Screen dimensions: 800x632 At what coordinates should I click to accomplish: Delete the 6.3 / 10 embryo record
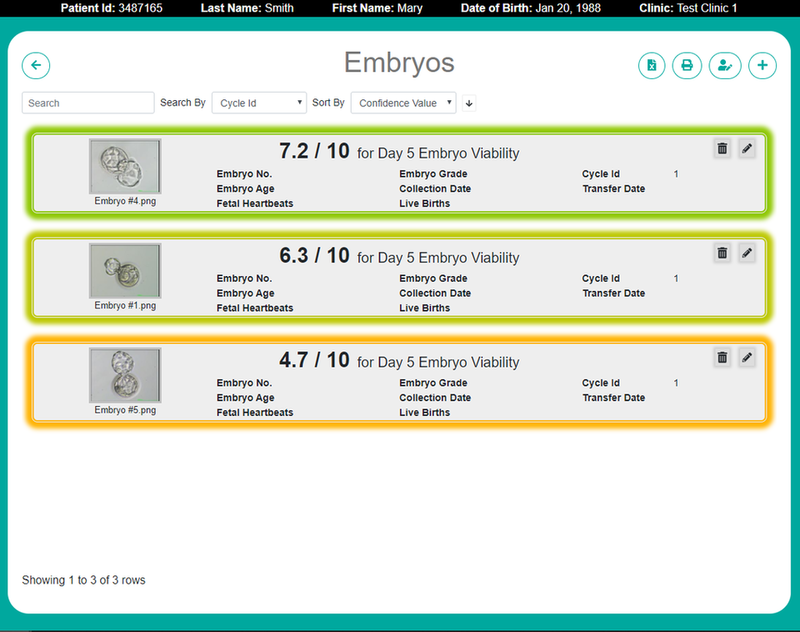(x=722, y=253)
